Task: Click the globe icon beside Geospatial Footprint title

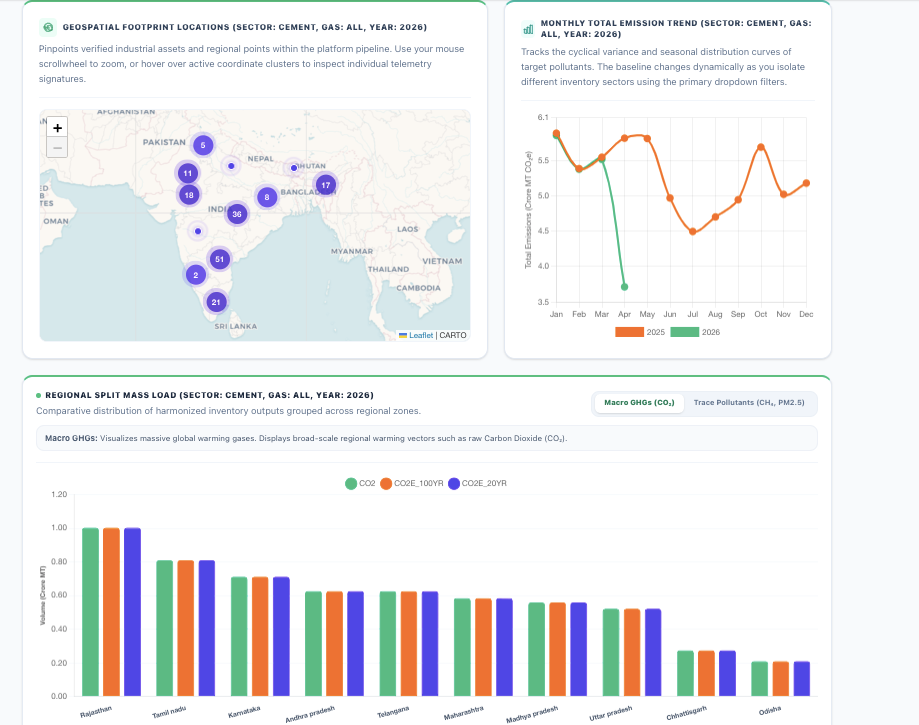Action: click(x=48, y=27)
